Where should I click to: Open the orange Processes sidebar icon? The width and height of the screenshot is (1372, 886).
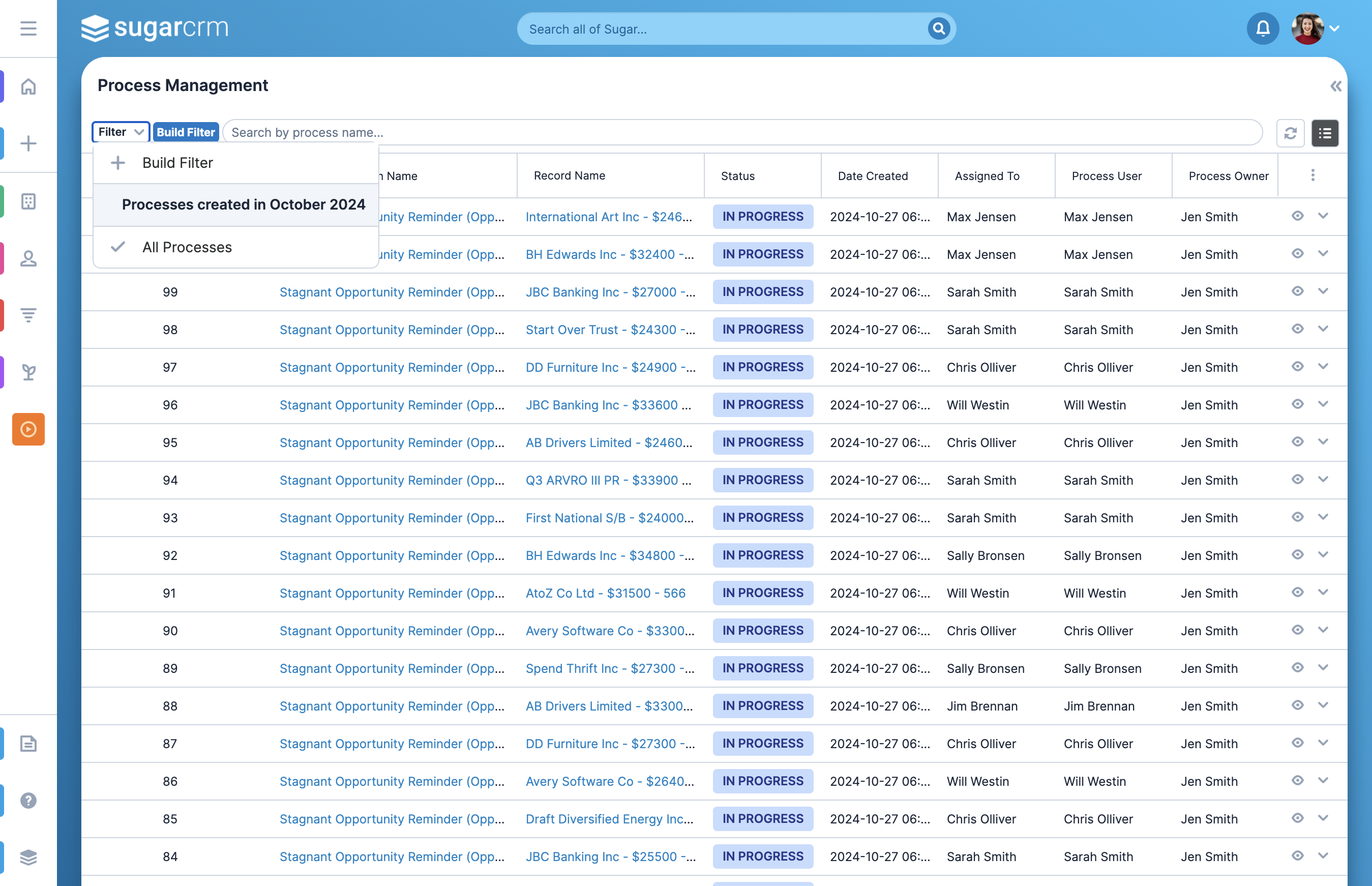(28, 429)
